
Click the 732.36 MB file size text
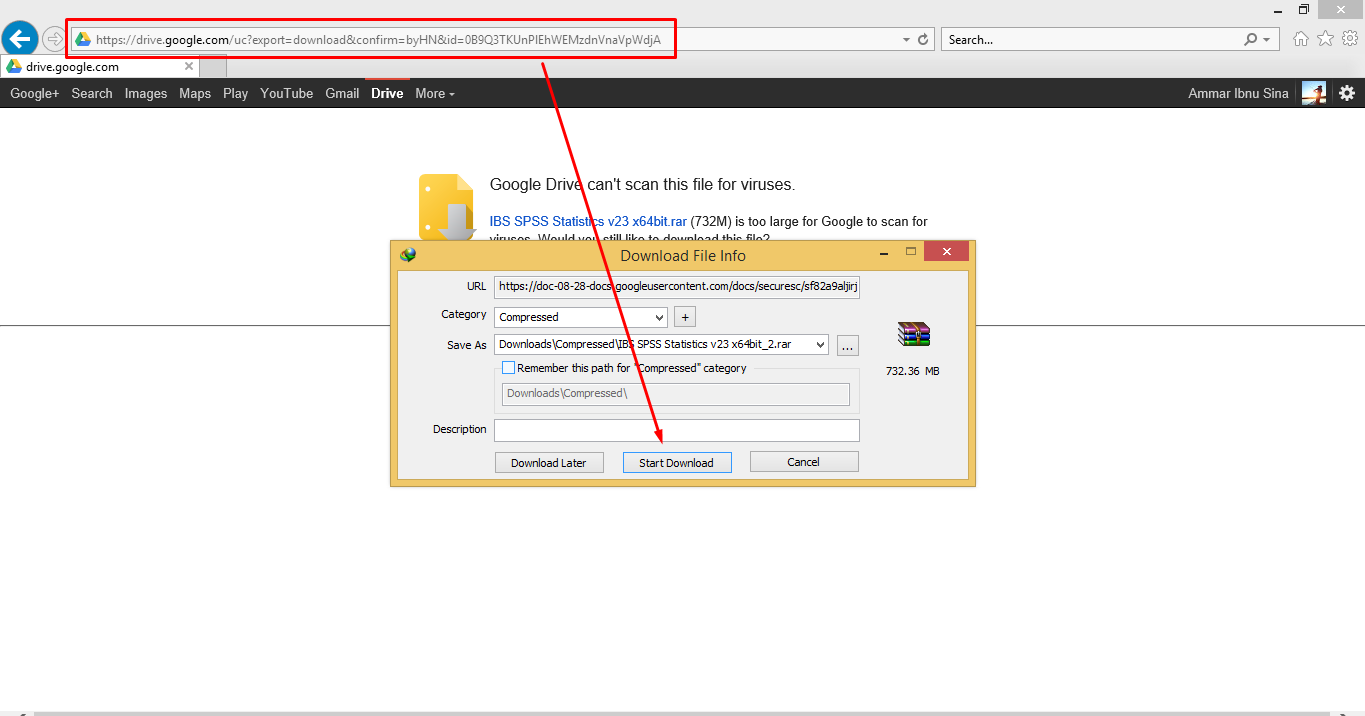pos(913,371)
